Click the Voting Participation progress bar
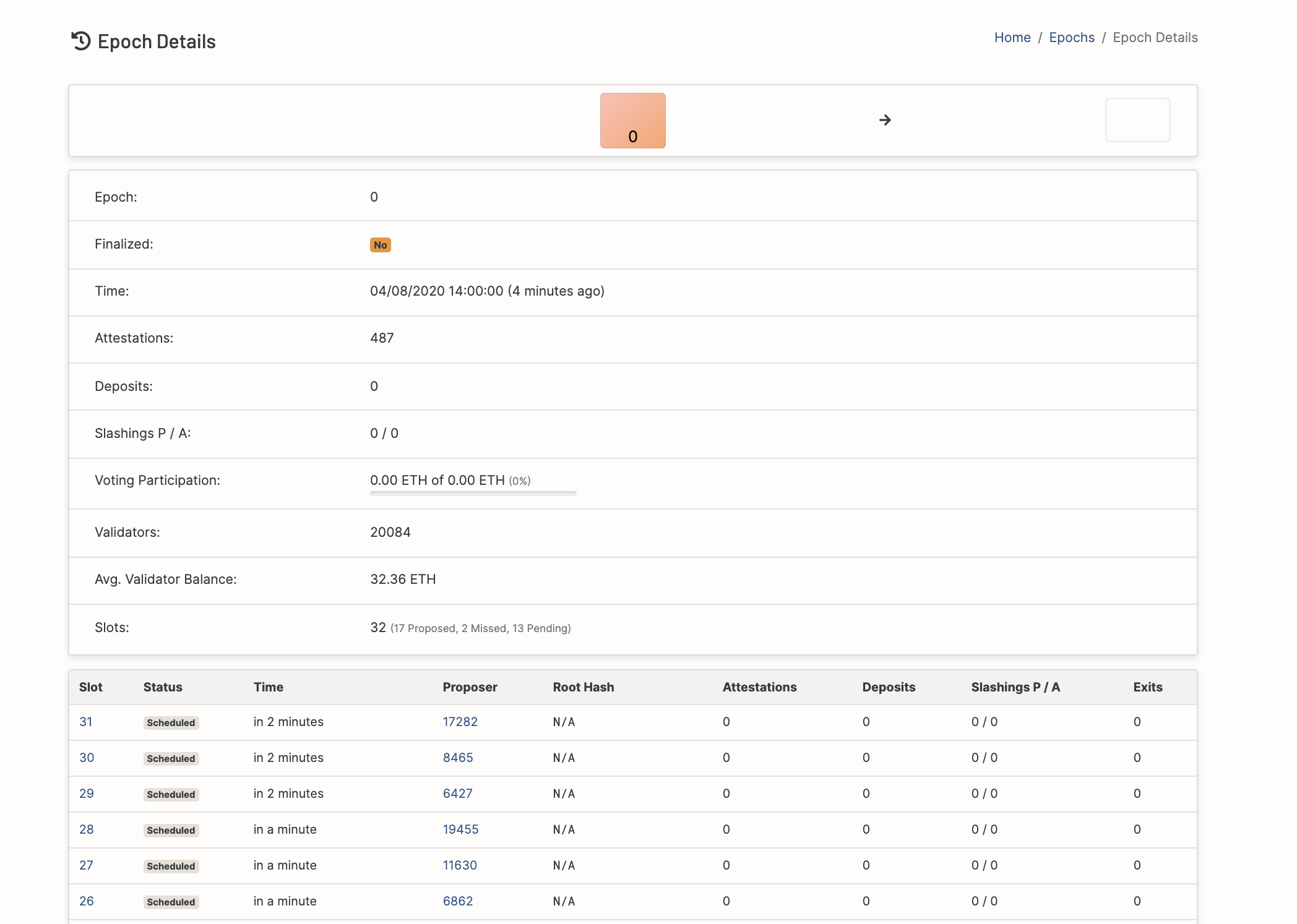This screenshot has width=1297, height=924. tap(473, 494)
